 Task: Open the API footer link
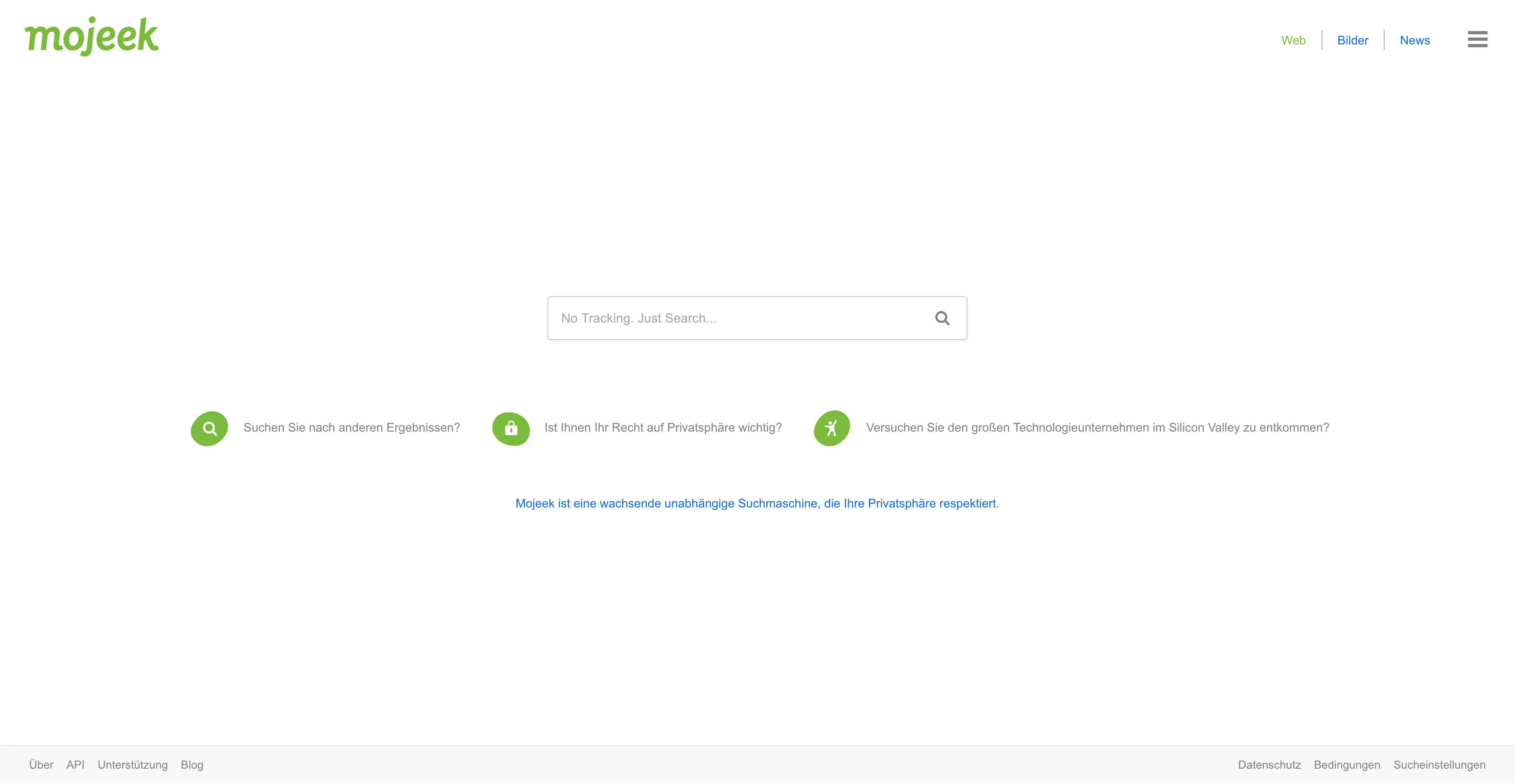pos(75,765)
